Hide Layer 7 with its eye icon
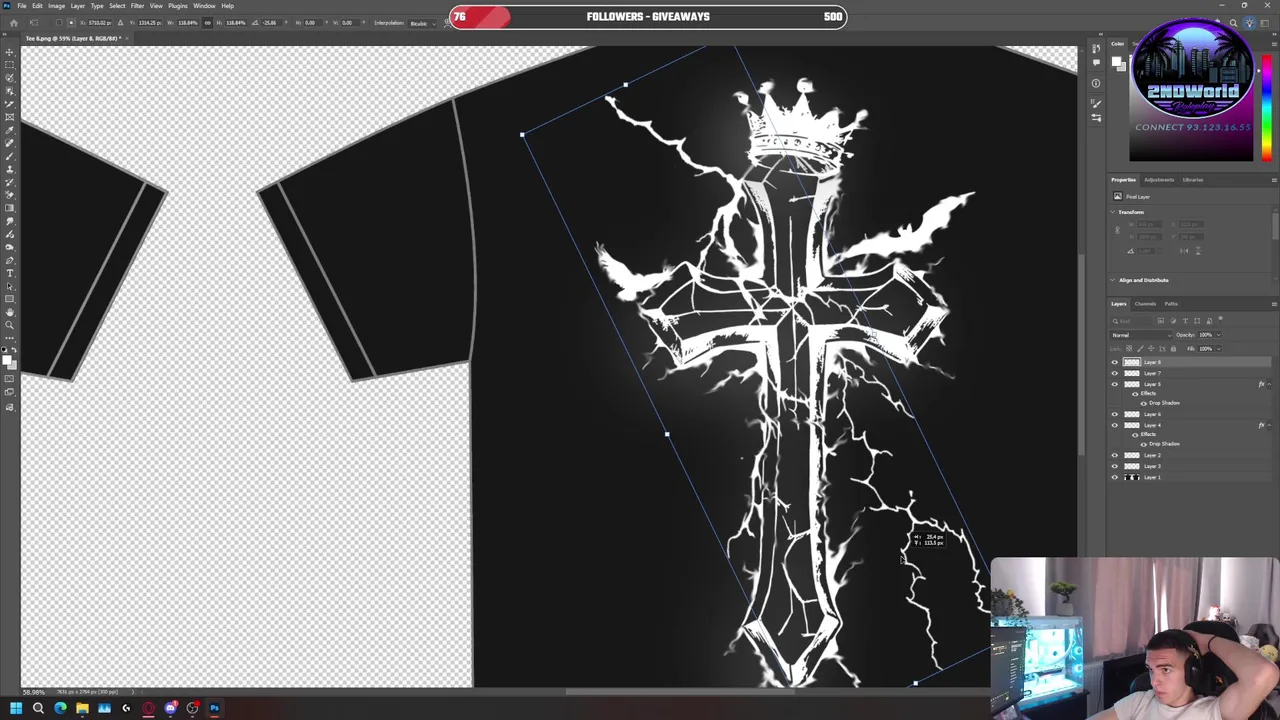Viewport: 1280px width, 720px height. pyautogui.click(x=1115, y=373)
